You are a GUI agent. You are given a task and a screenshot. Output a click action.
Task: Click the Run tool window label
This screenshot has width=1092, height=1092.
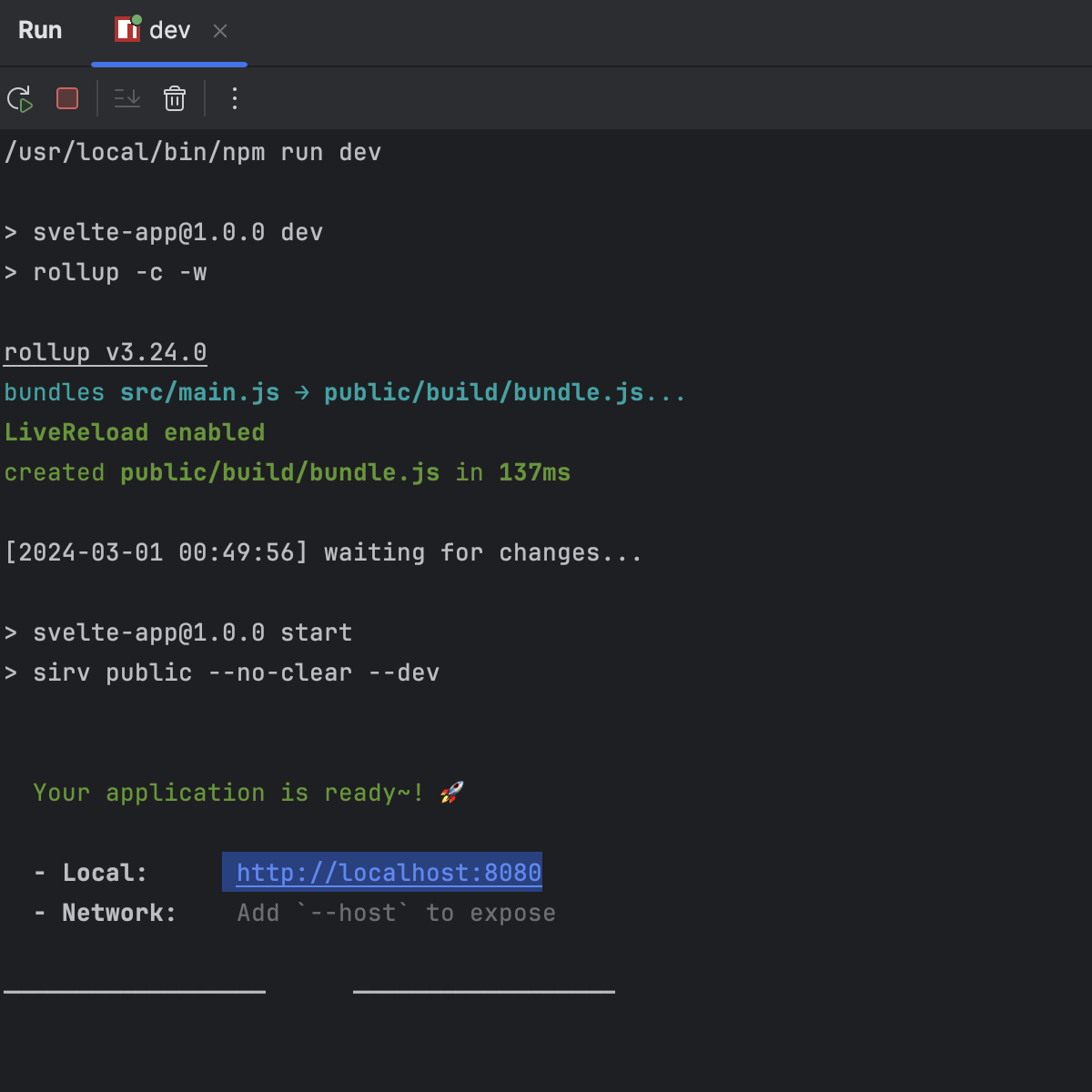[x=39, y=30]
